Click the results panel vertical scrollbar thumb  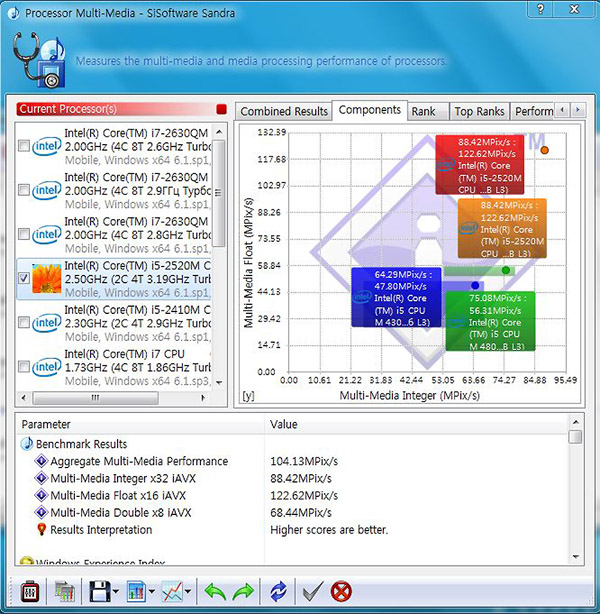pos(575,437)
